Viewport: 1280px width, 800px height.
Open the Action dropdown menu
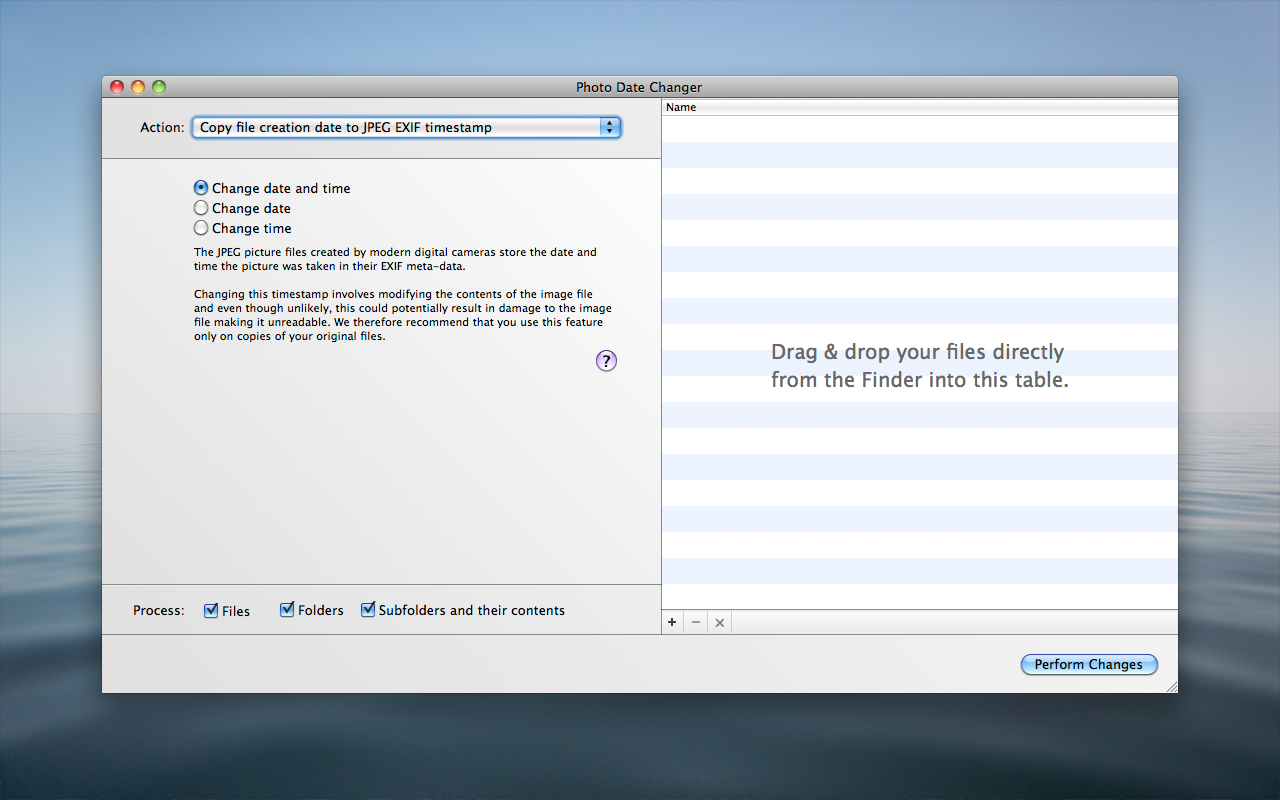(407, 127)
